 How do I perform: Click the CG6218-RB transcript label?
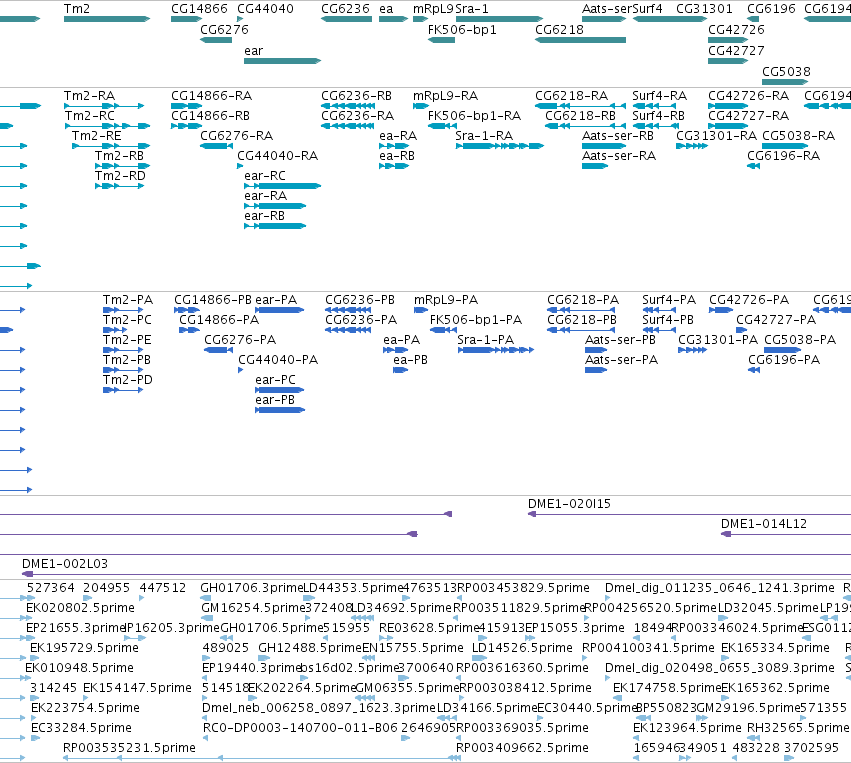[580, 116]
